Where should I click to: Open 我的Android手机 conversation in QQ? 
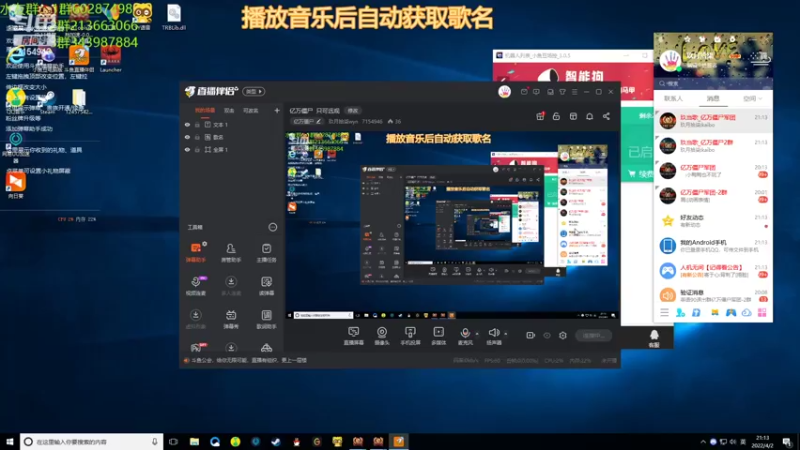pyautogui.click(x=713, y=246)
